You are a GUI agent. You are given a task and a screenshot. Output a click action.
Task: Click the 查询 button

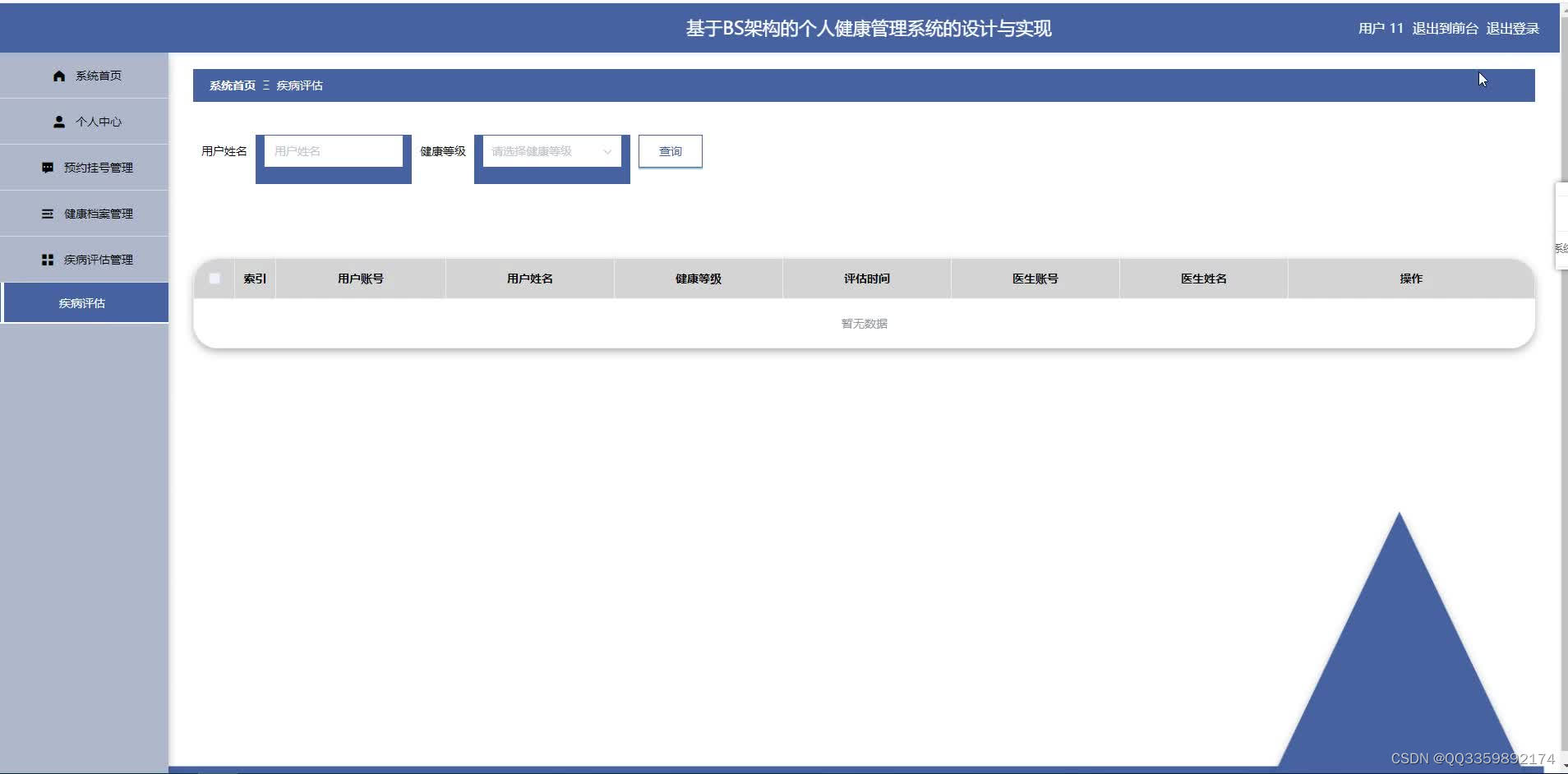tap(671, 151)
